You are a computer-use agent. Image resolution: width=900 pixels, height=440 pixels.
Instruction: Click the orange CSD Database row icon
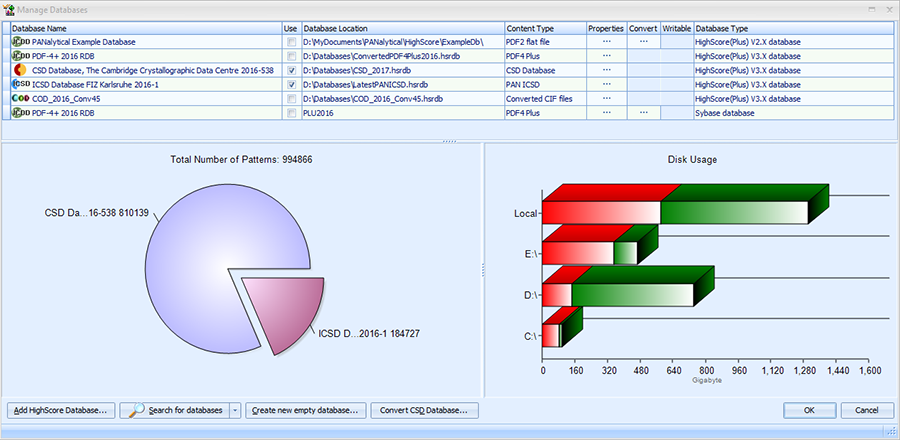(20, 71)
